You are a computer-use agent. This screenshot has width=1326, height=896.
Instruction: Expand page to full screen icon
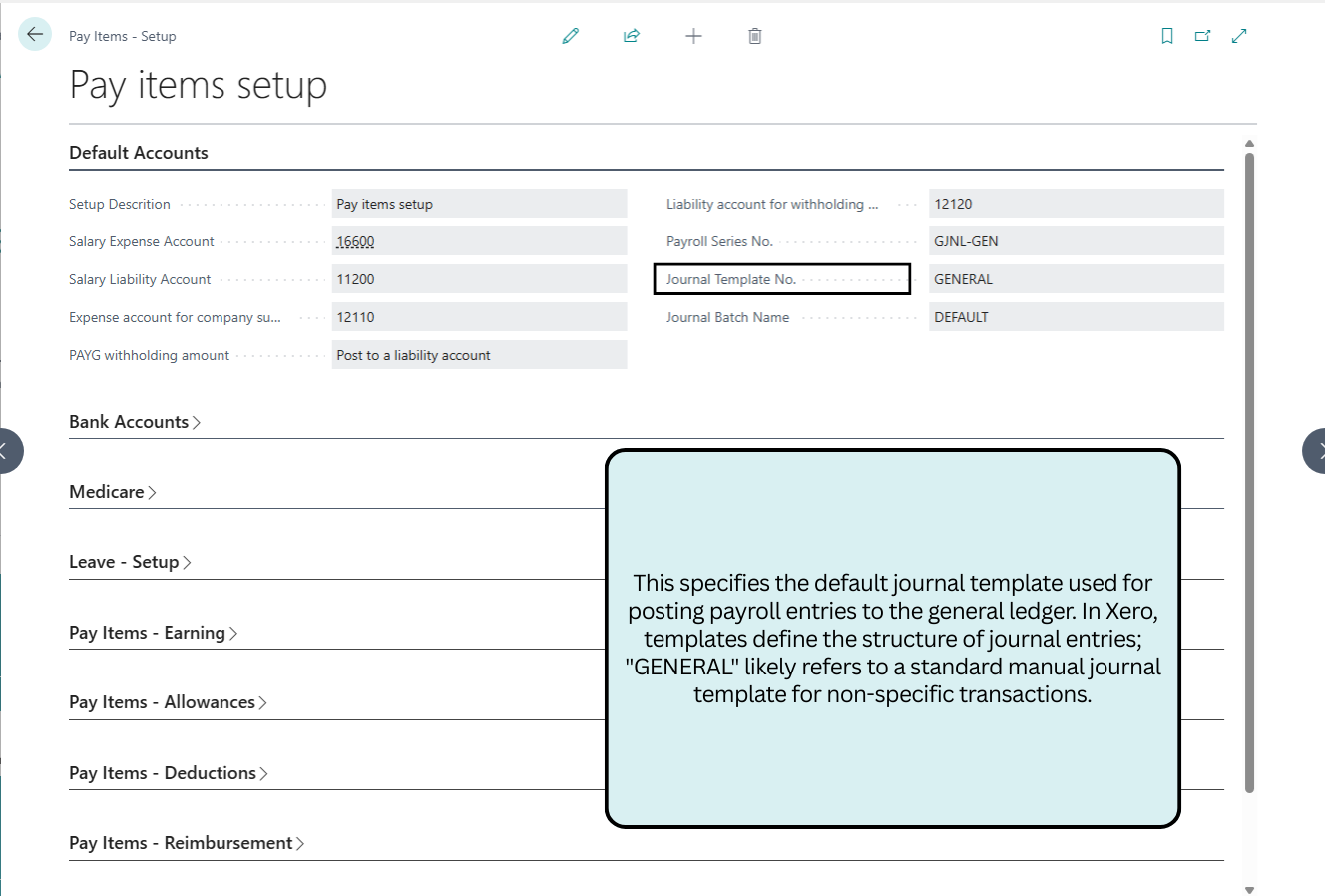(x=1239, y=35)
